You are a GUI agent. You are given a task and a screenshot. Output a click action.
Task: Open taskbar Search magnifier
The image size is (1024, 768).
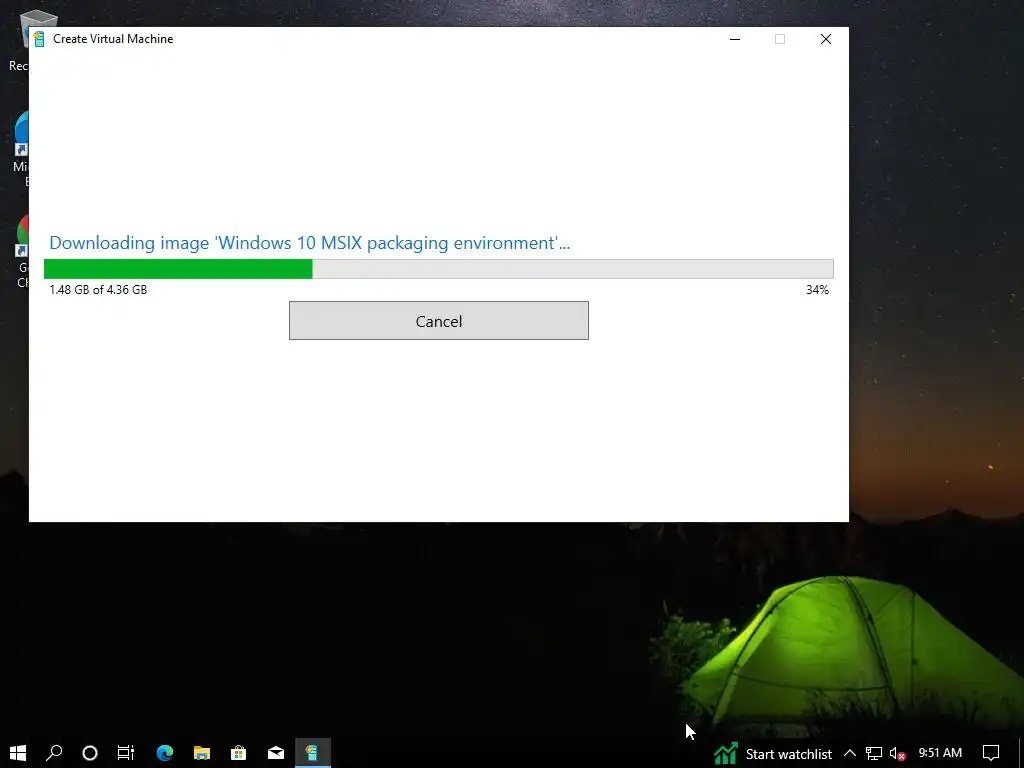[54, 753]
